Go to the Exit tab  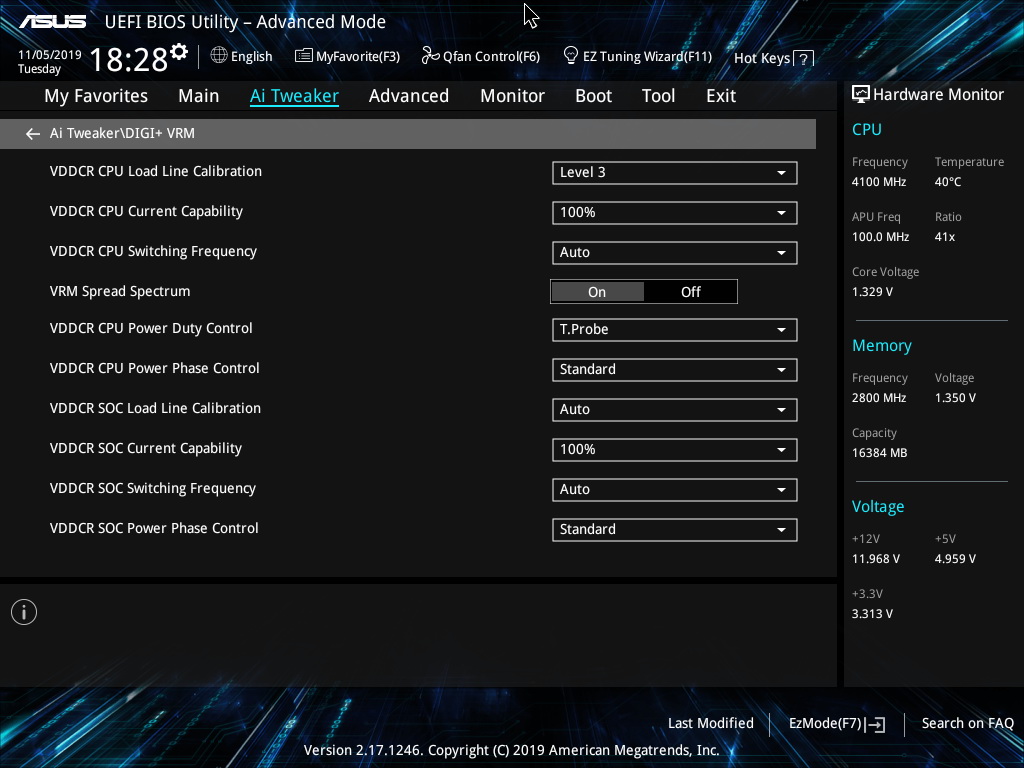tap(721, 96)
